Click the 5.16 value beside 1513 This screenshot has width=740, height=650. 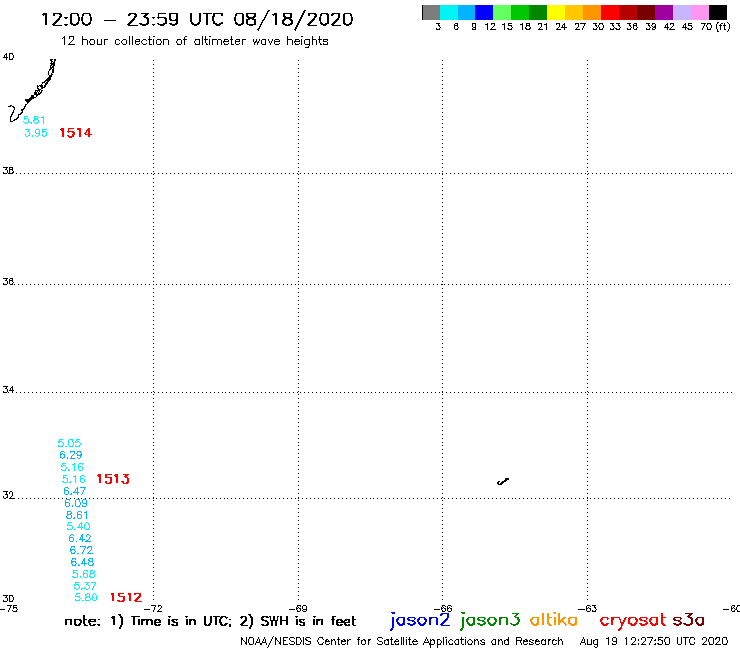[x=74, y=479]
